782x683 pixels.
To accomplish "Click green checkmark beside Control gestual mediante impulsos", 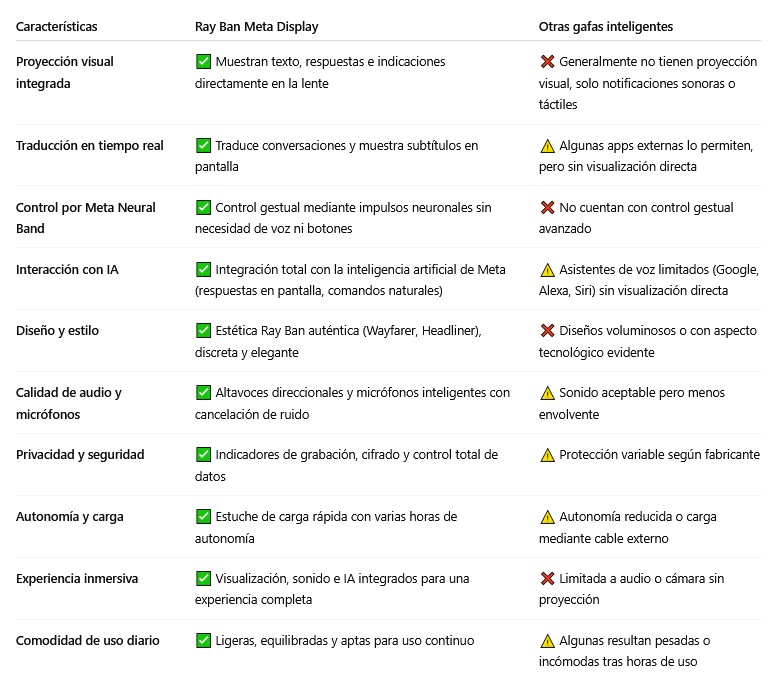I will tap(203, 207).
